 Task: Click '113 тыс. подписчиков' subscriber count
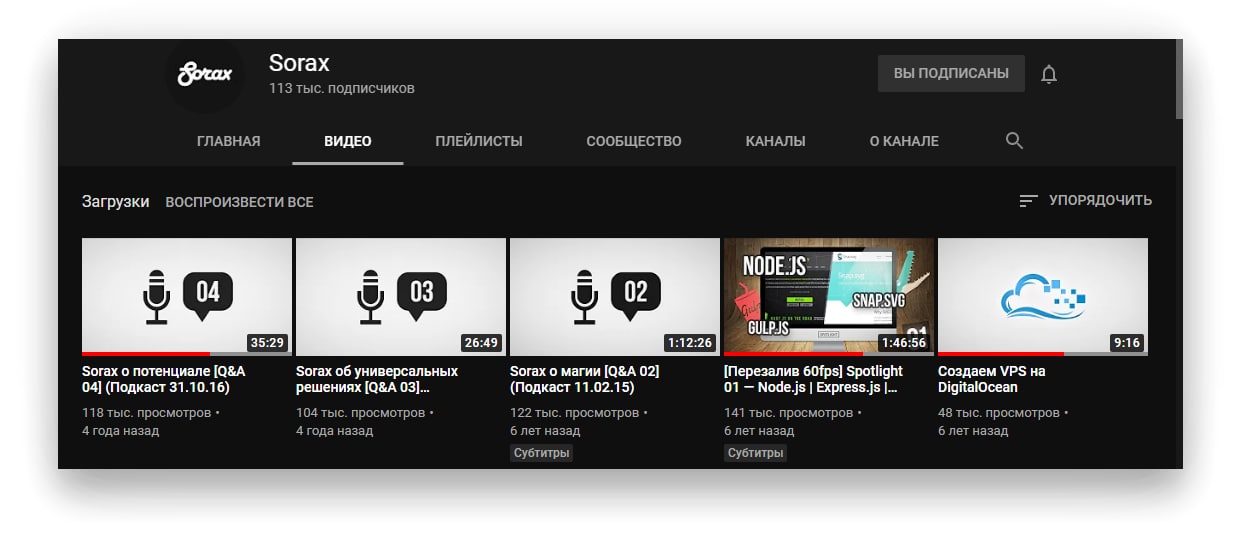click(341, 88)
